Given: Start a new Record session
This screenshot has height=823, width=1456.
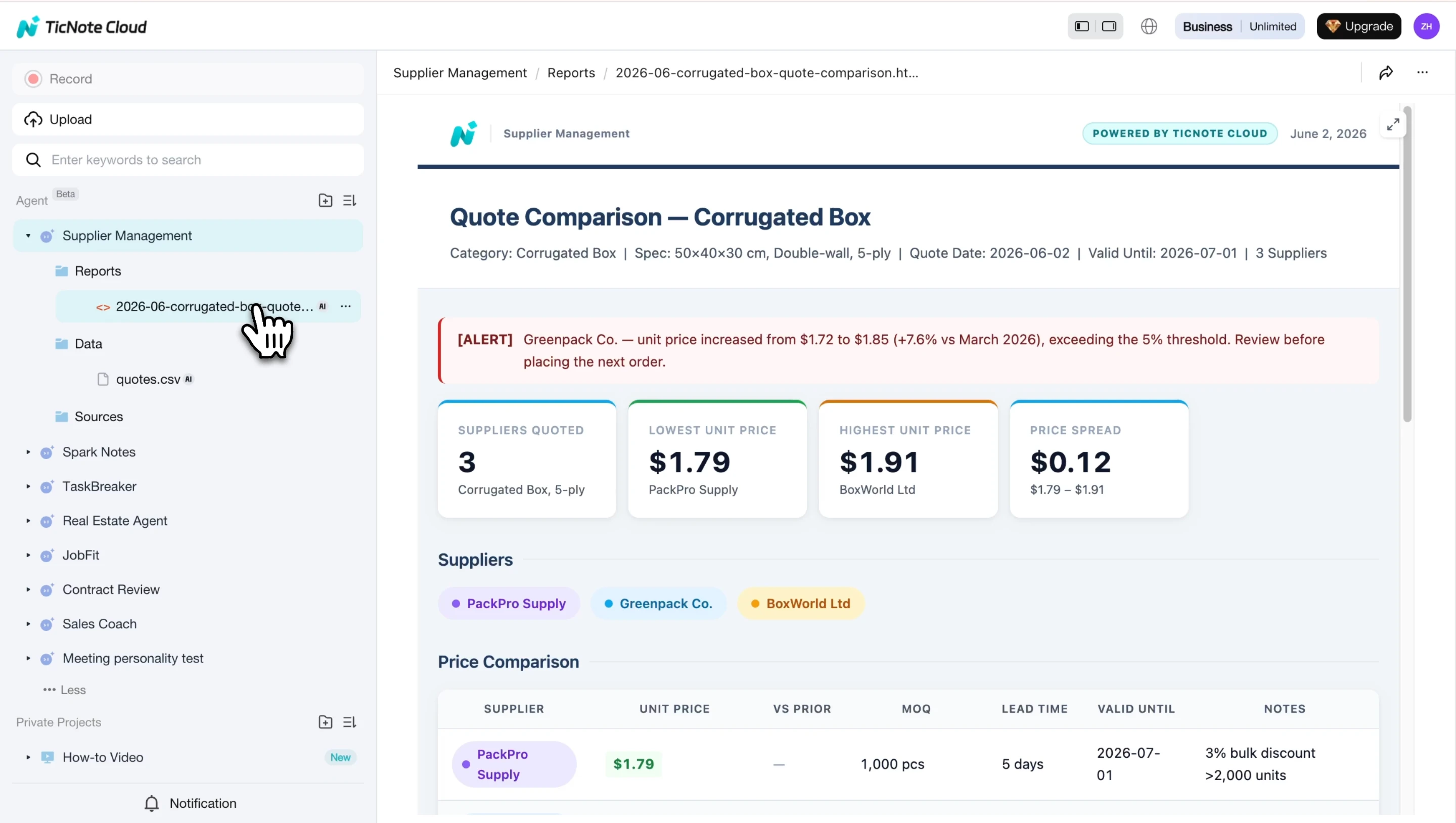Looking at the screenshot, I should coord(188,78).
